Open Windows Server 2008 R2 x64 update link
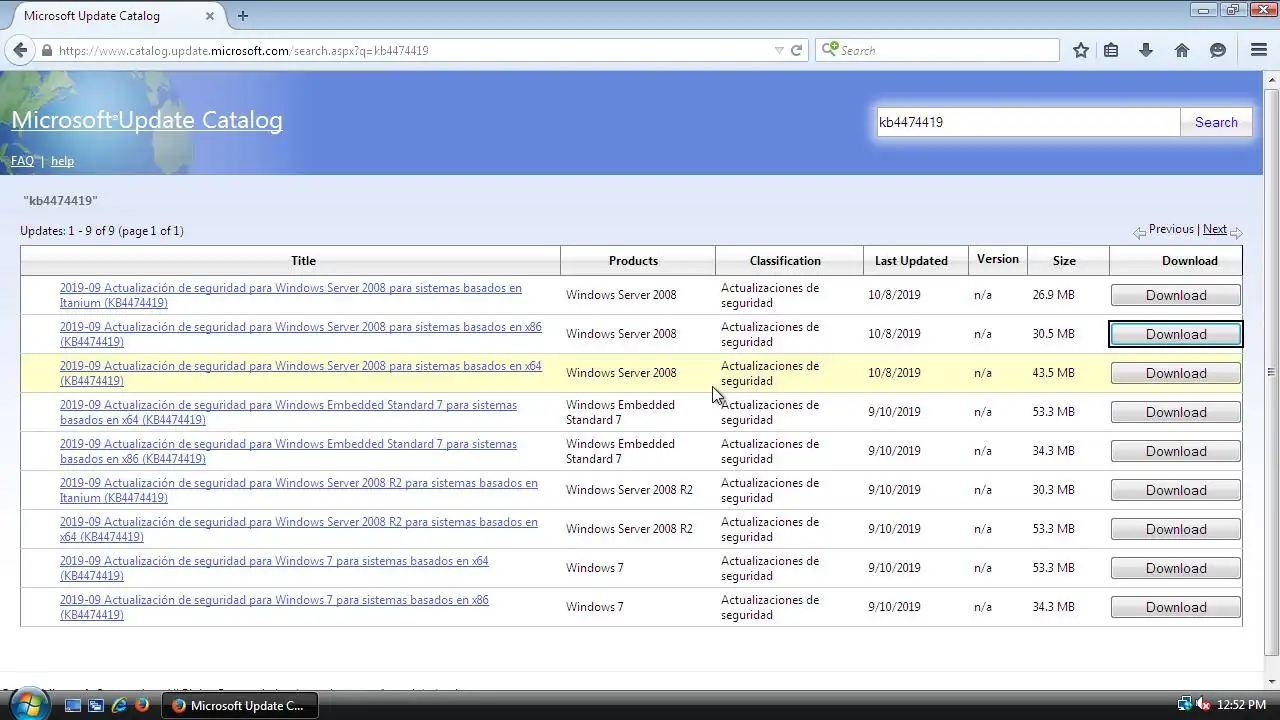Screen dimensions: 1280x720 click(298, 529)
